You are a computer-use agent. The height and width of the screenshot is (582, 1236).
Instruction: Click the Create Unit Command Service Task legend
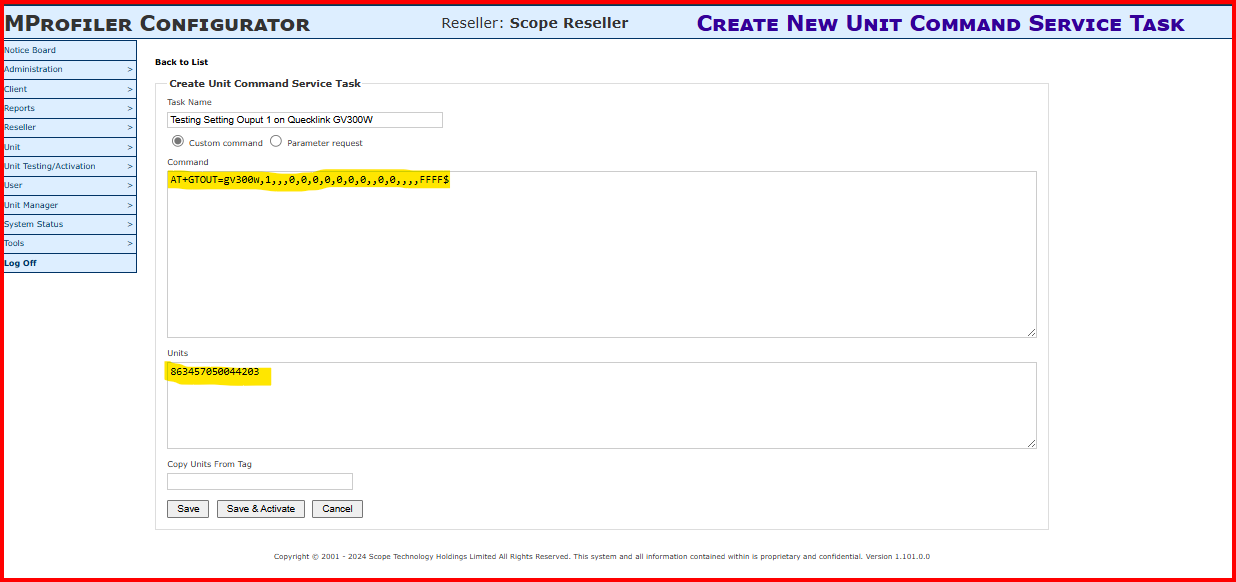pyautogui.click(x=265, y=84)
